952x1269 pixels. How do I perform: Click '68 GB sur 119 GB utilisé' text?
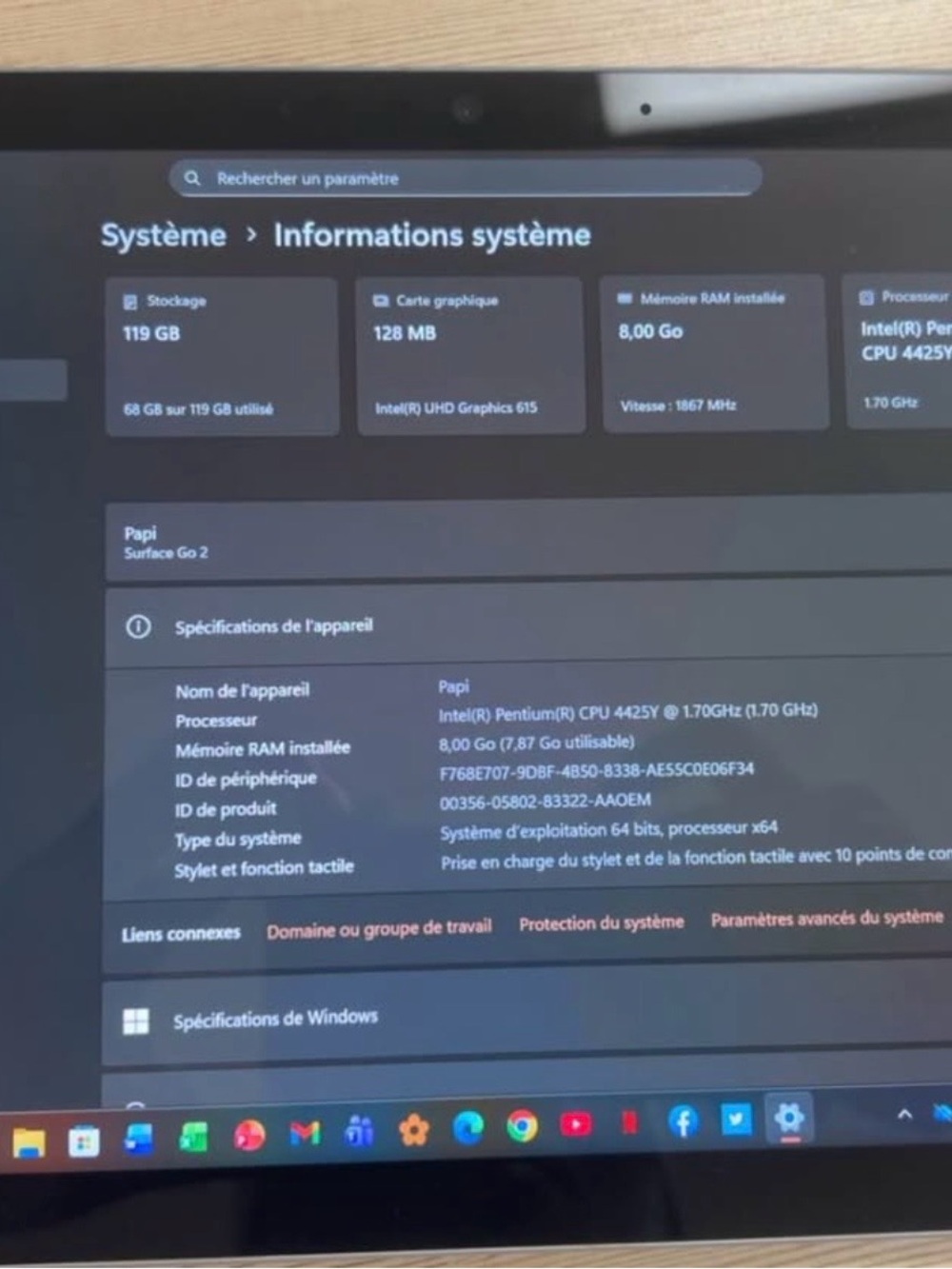(x=198, y=409)
